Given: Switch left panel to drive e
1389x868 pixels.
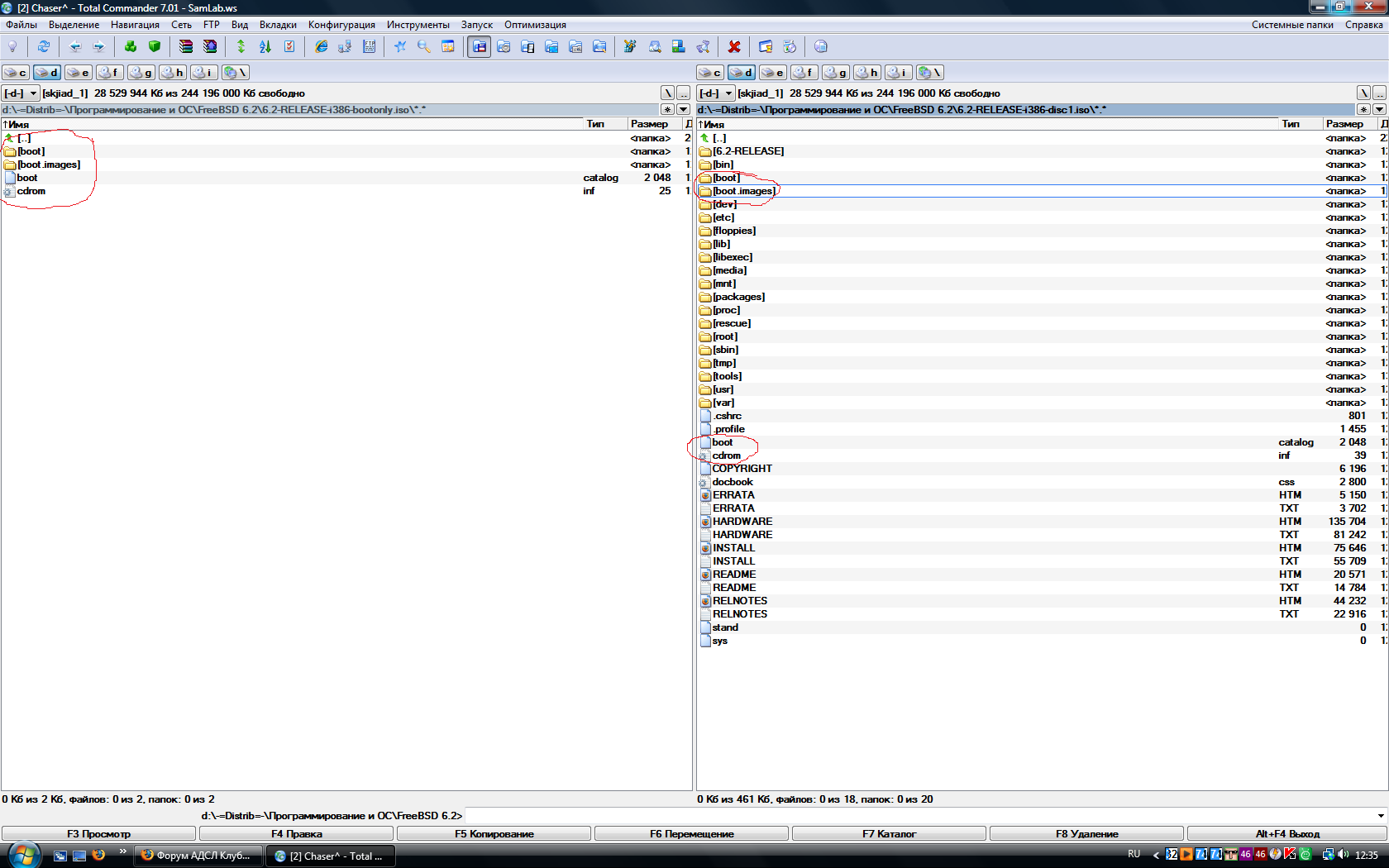Looking at the screenshot, I should (79, 73).
